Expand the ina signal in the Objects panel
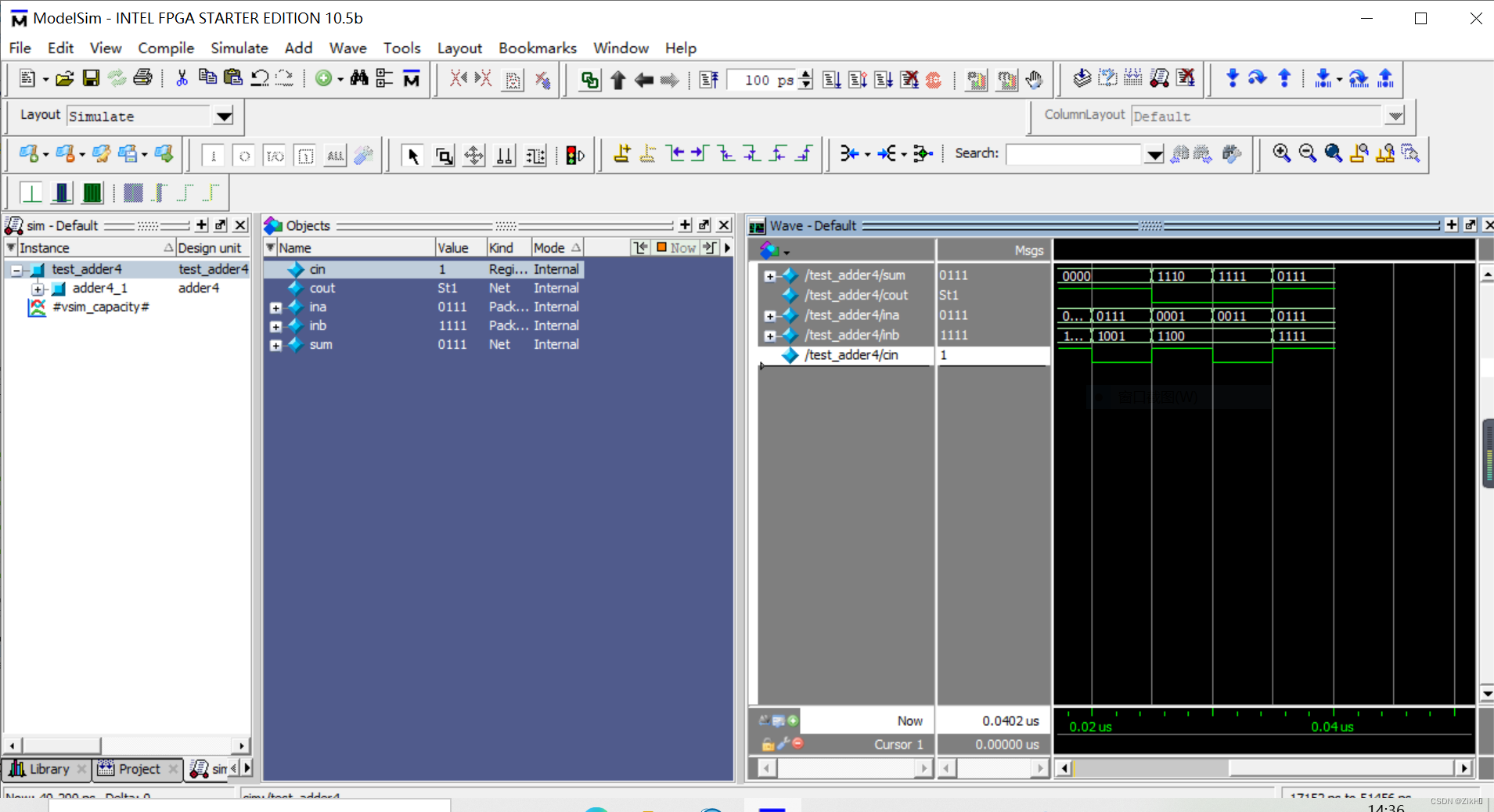The height and width of the screenshot is (812, 1494). tap(275, 307)
